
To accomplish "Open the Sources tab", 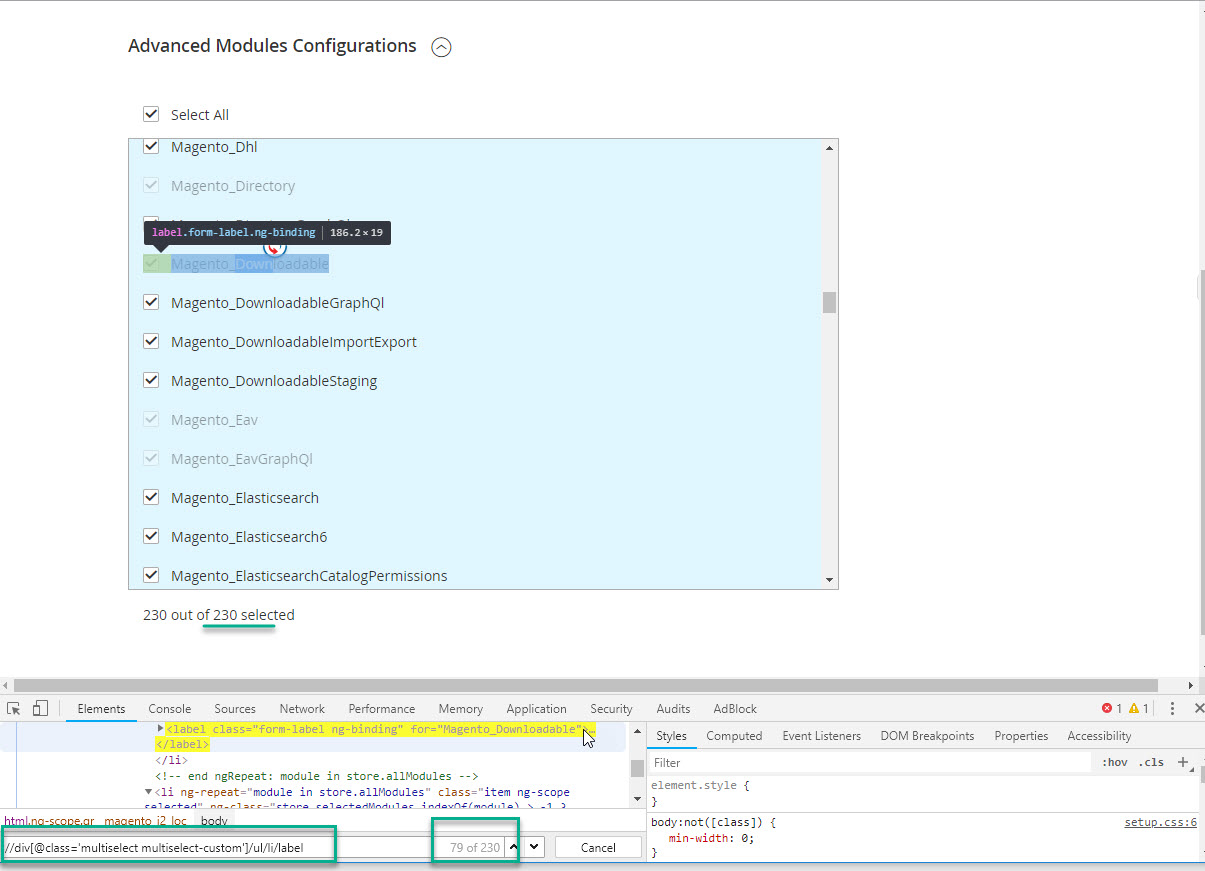I will pos(235,708).
